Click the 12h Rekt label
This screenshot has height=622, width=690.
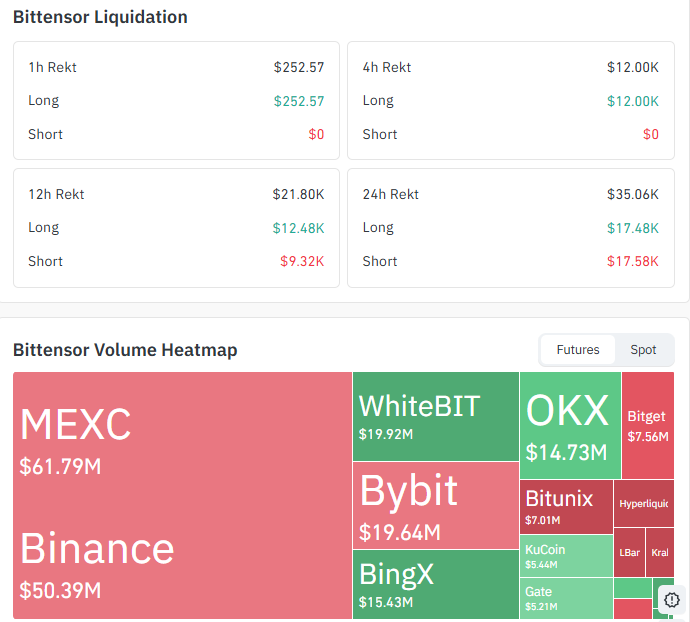56,194
